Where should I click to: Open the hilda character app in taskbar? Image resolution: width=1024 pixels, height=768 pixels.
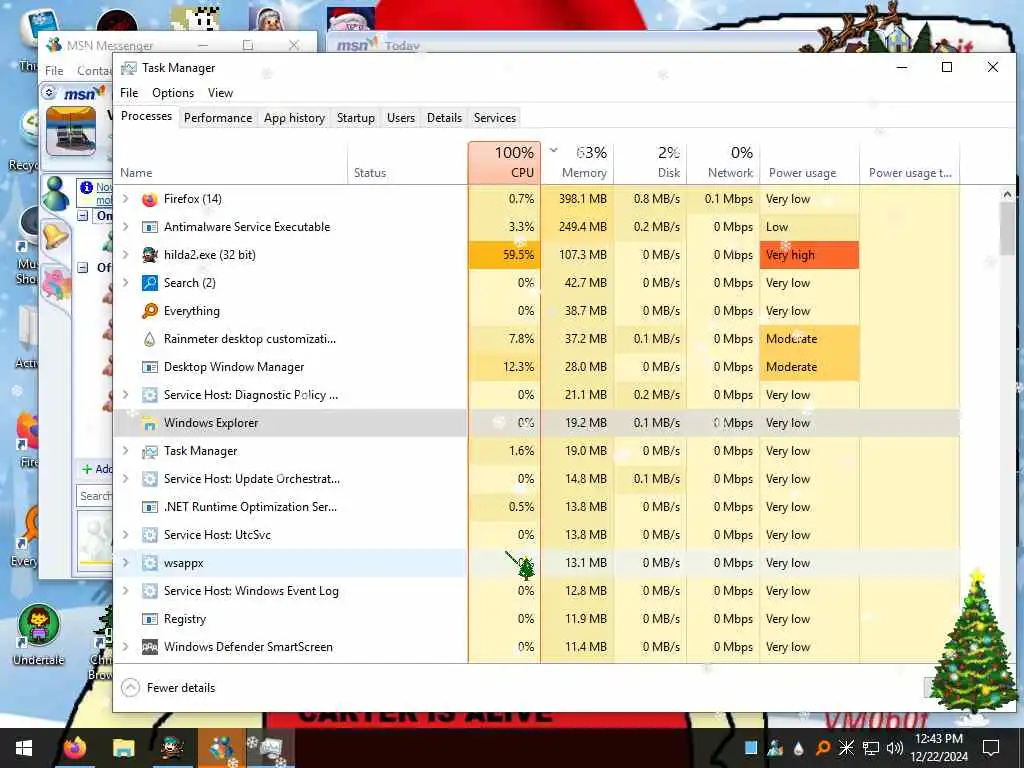pyautogui.click(x=172, y=748)
